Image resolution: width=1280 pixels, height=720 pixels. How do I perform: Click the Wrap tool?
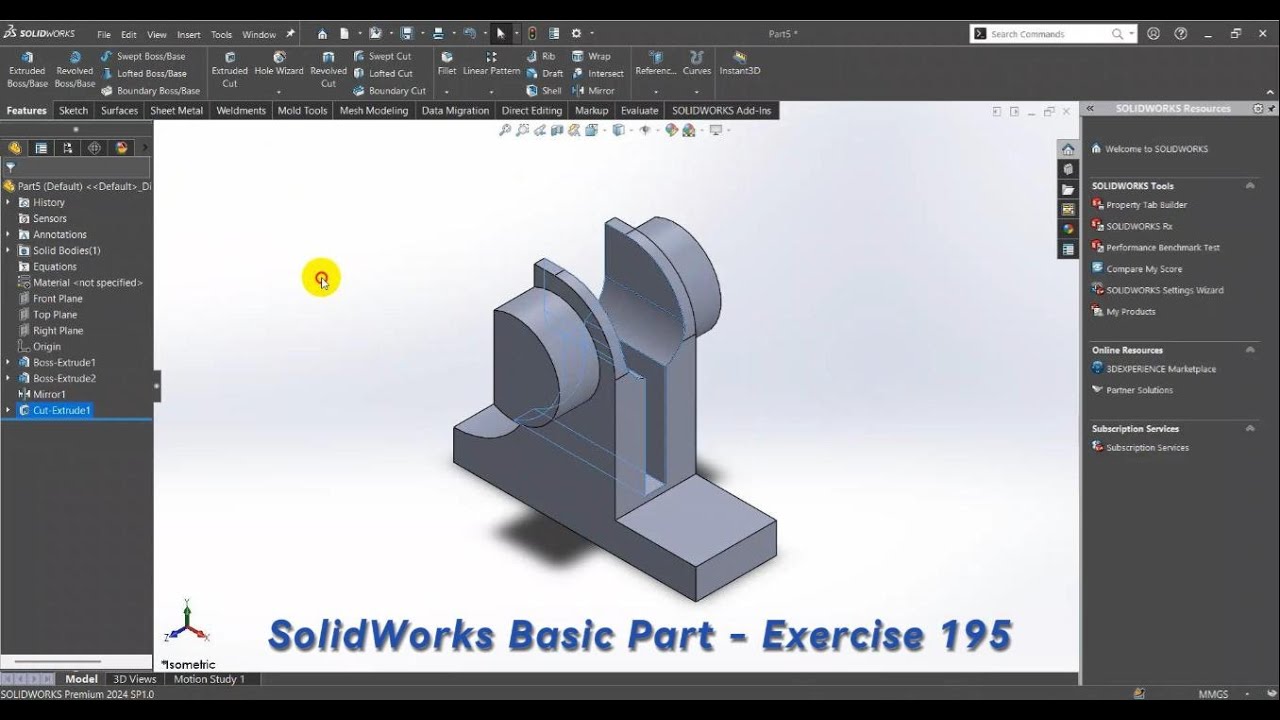point(591,56)
